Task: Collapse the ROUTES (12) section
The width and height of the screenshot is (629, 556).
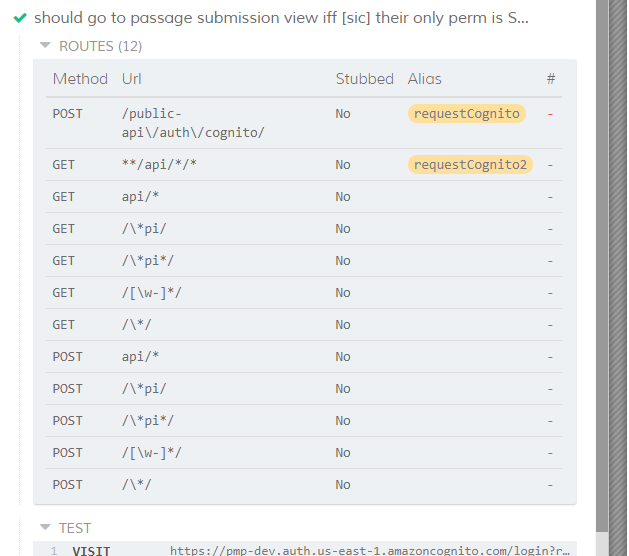Action: click(45, 46)
